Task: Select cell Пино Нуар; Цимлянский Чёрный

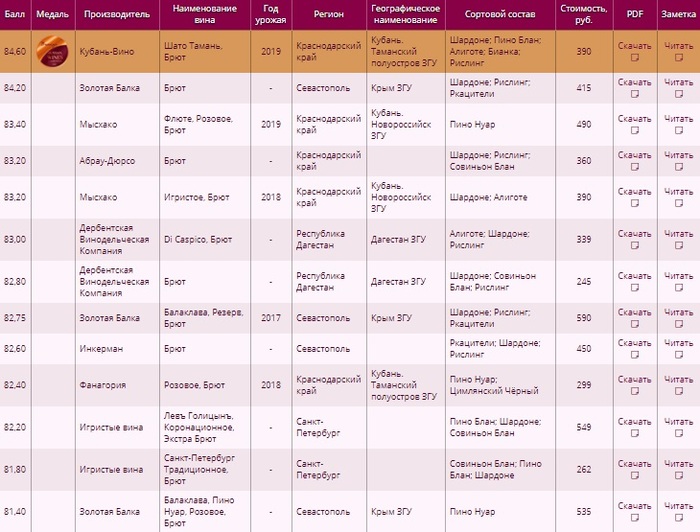Action: click(x=494, y=385)
